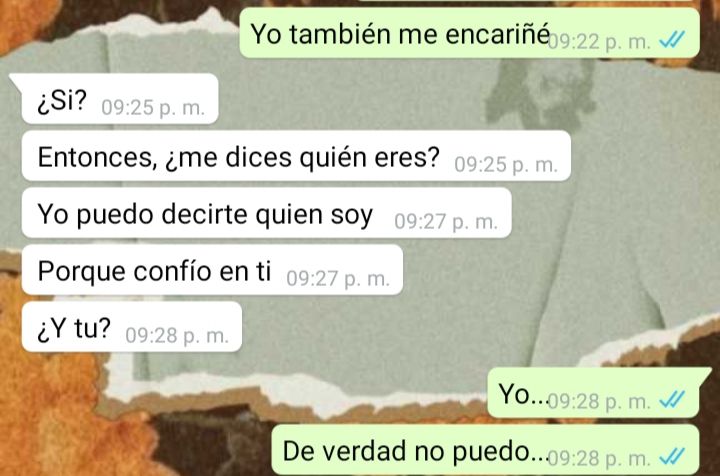Tap the "Yo también me encariñé" sent message
This screenshot has height=476, width=720.
coord(469,33)
